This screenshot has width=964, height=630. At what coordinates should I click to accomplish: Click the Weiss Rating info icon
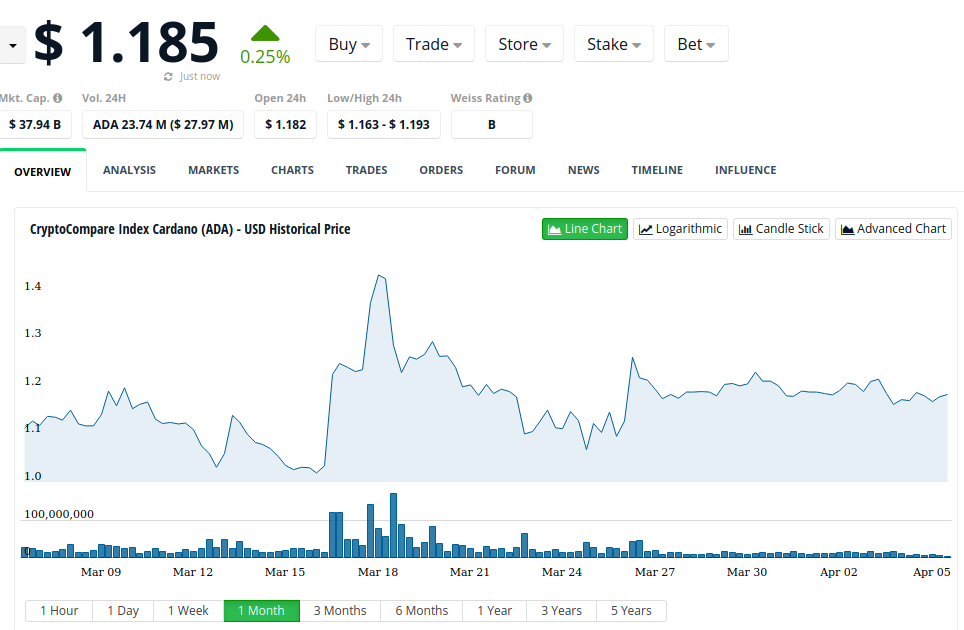tap(527, 98)
